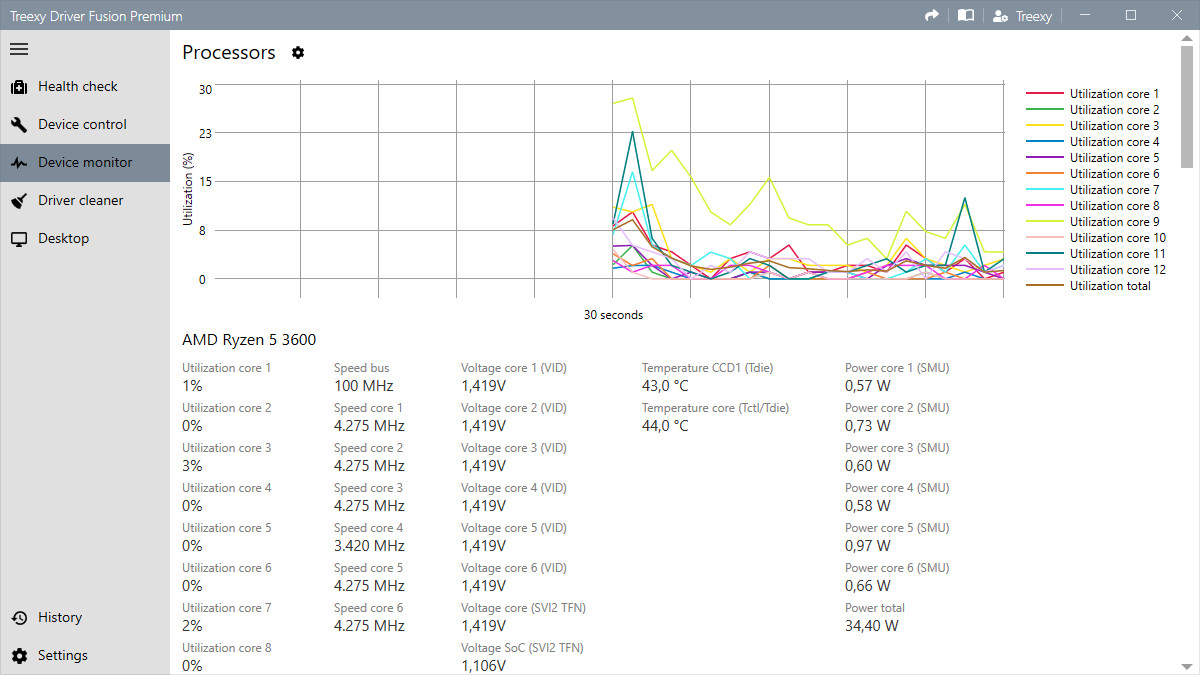This screenshot has width=1200, height=675.
Task: Click the Device control wrench icon
Action: 19,125
